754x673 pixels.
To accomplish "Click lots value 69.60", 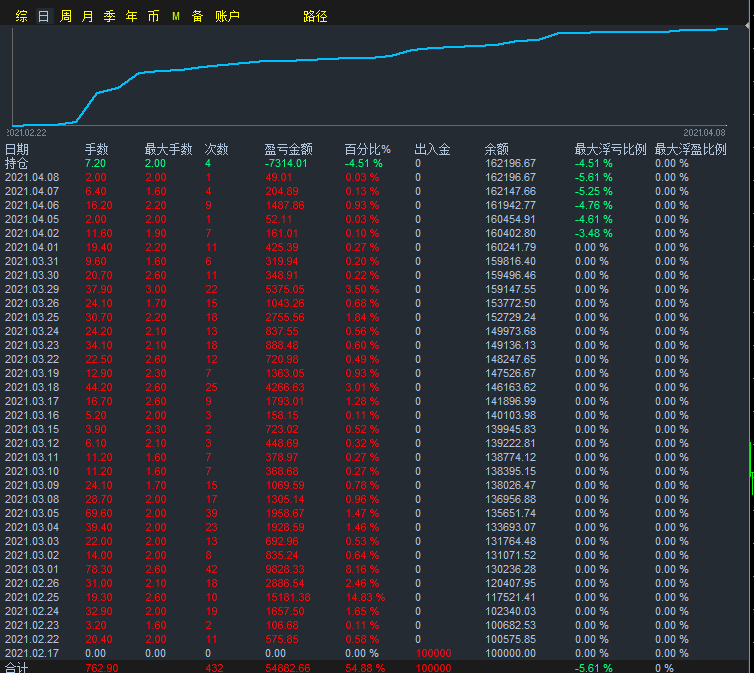I will [99, 513].
